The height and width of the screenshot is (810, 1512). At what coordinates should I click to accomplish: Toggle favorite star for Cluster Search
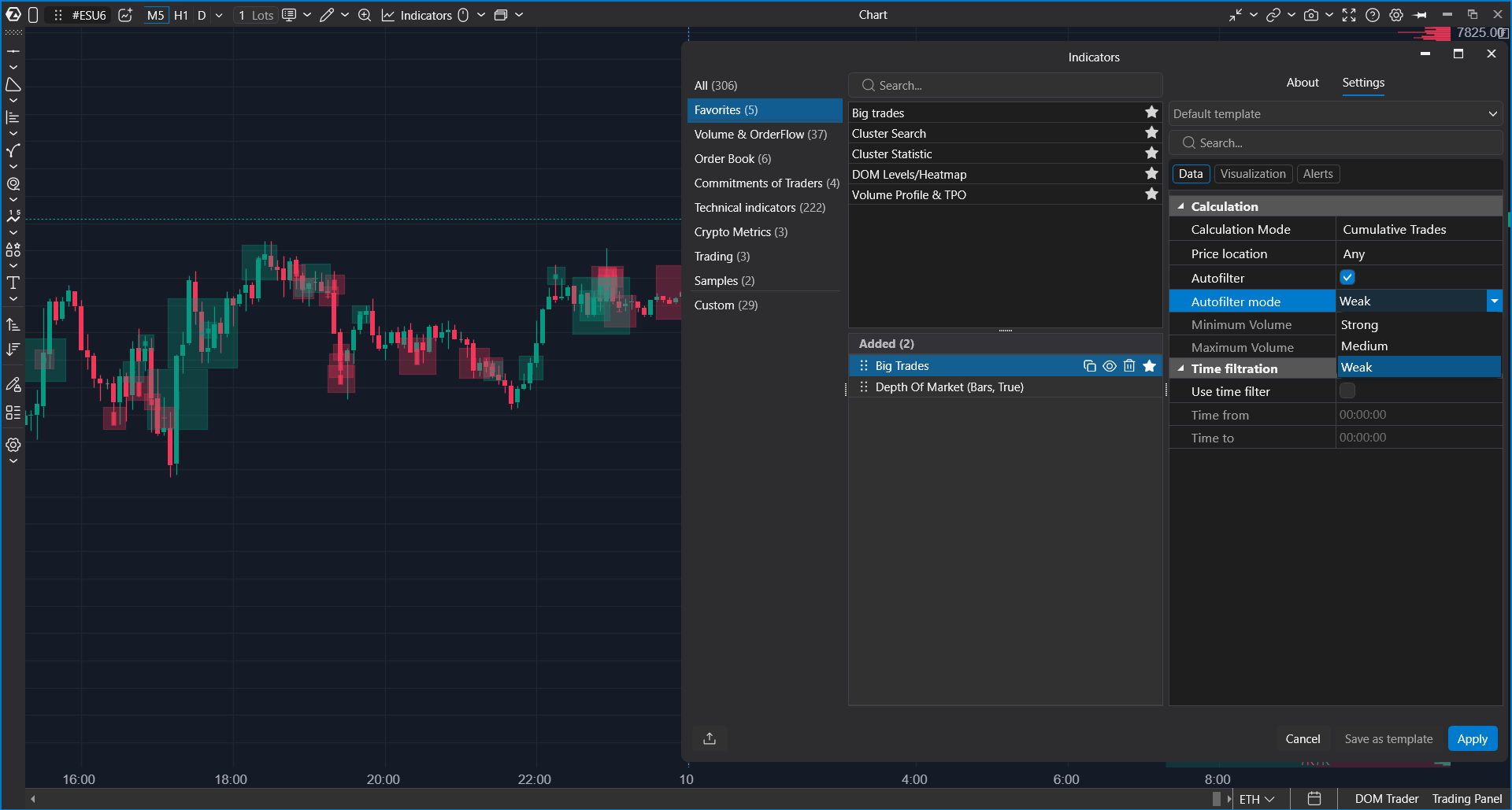coord(1151,133)
